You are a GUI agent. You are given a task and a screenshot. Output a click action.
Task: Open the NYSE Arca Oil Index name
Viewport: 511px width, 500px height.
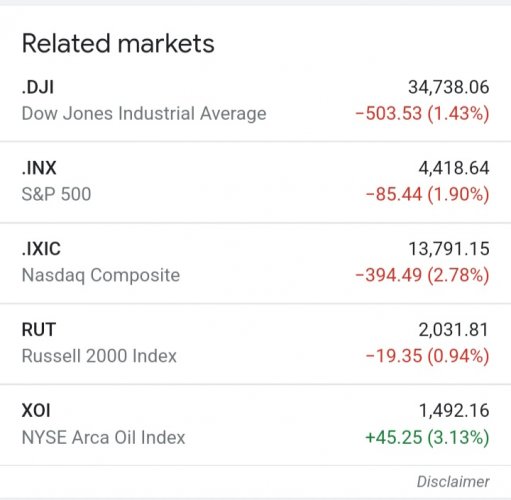coord(103,437)
